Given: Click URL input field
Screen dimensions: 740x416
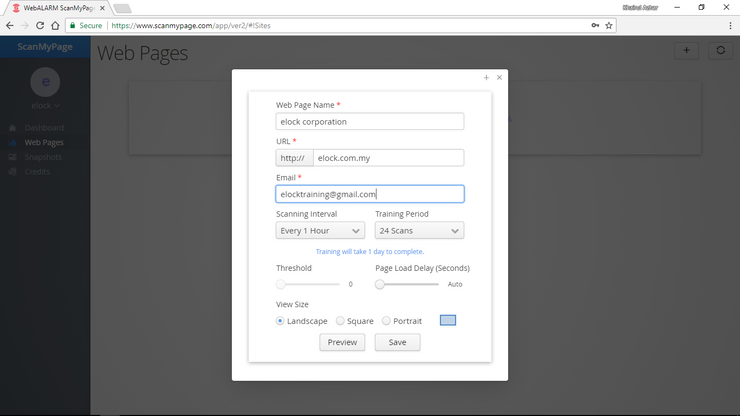Looking at the screenshot, I should (388, 158).
